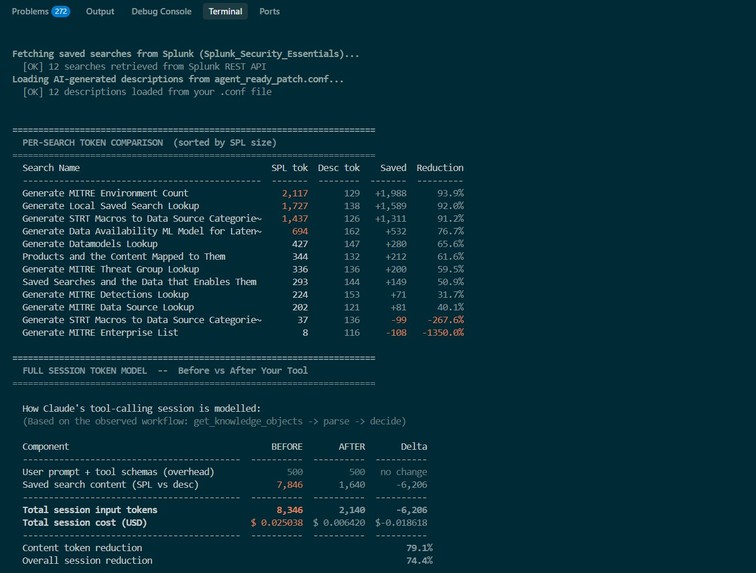The height and width of the screenshot is (573, 756).
Task: Click the 272 problems count badge
Action: [61, 12]
